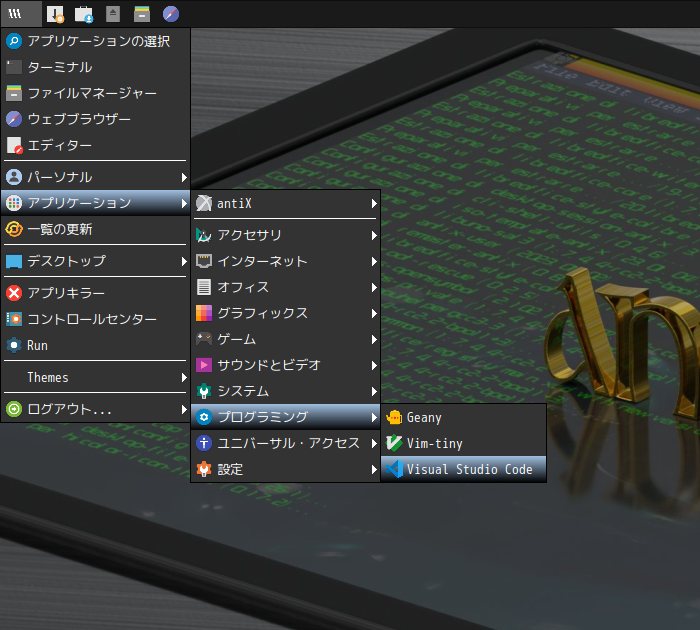Click the software download briefcase taskbar icon
The image size is (700, 630).
(83, 14)
